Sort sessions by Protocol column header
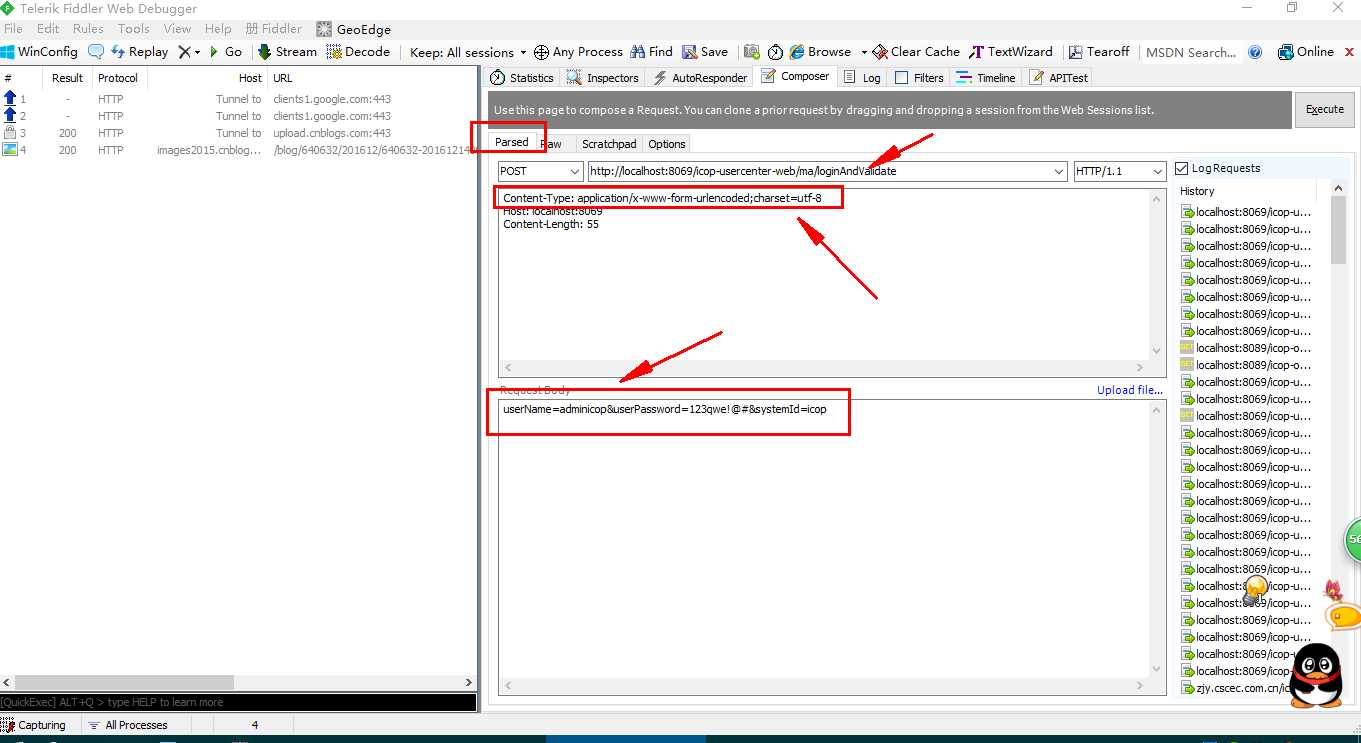Viewport: 1361px width, 743px height. click(118, 77)
